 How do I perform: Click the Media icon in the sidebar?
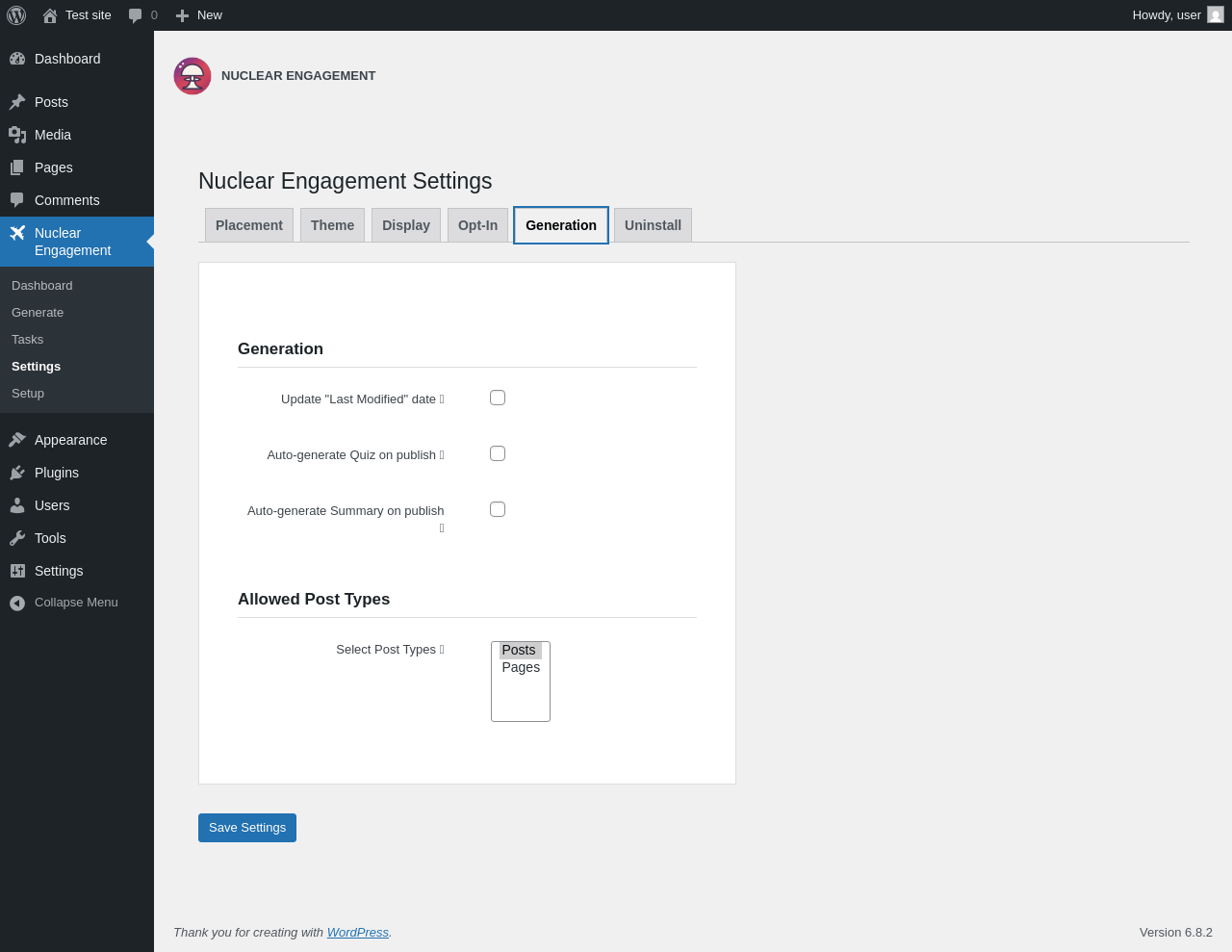click(x=17, y=135)
